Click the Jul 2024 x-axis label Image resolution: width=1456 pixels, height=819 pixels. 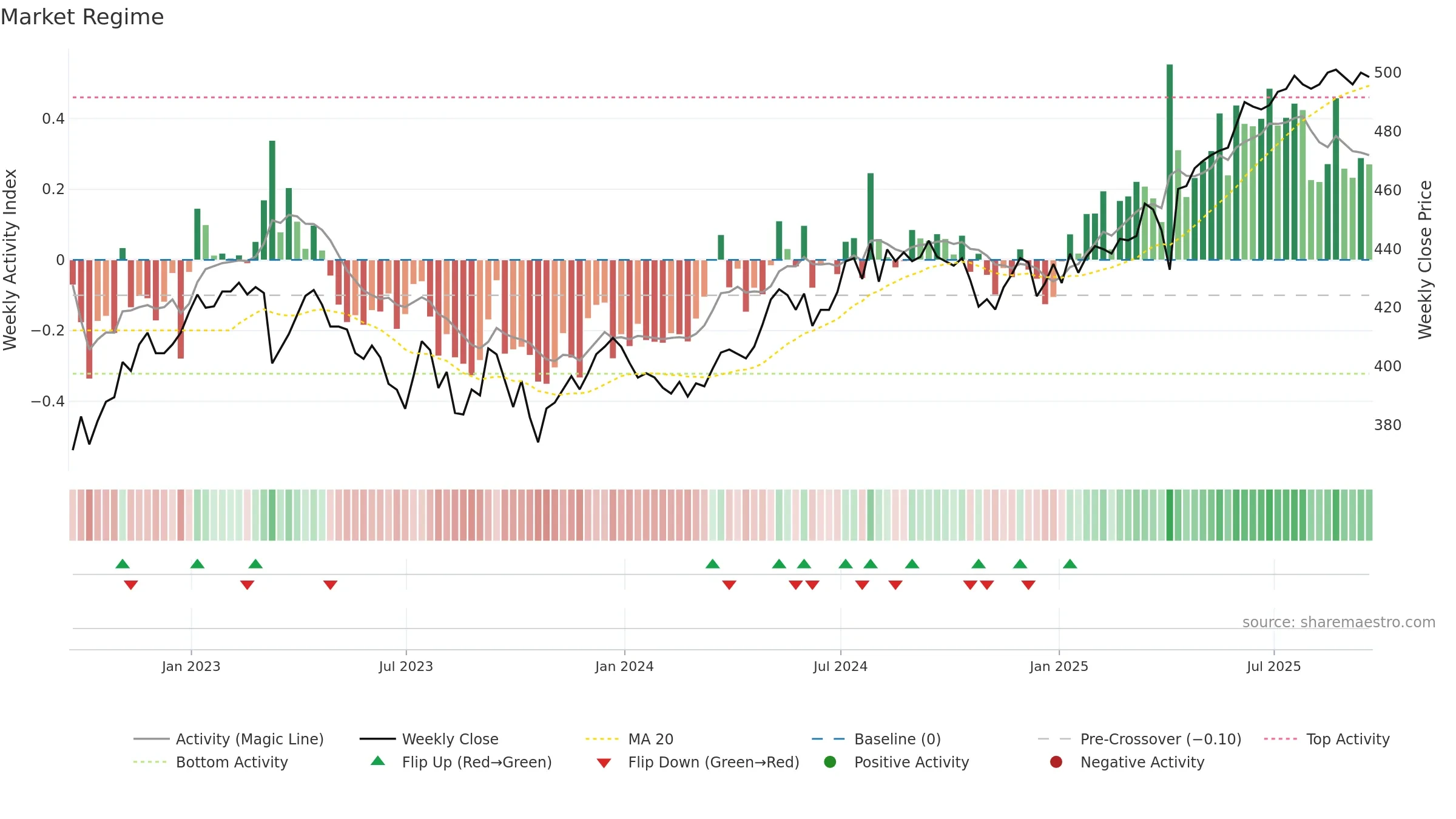(x=840, y=666)
